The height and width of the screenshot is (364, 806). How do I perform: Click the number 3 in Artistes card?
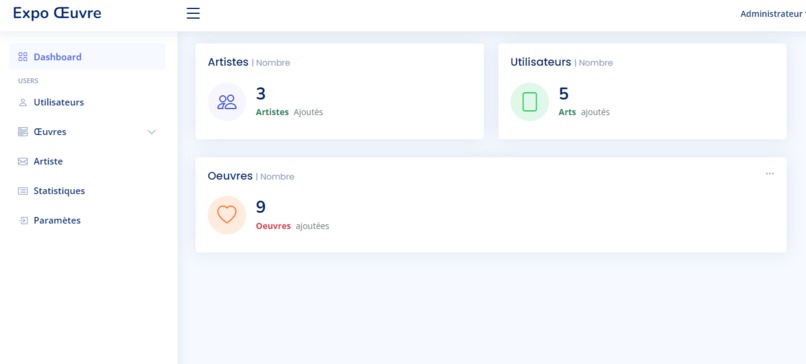coord(261,94)
